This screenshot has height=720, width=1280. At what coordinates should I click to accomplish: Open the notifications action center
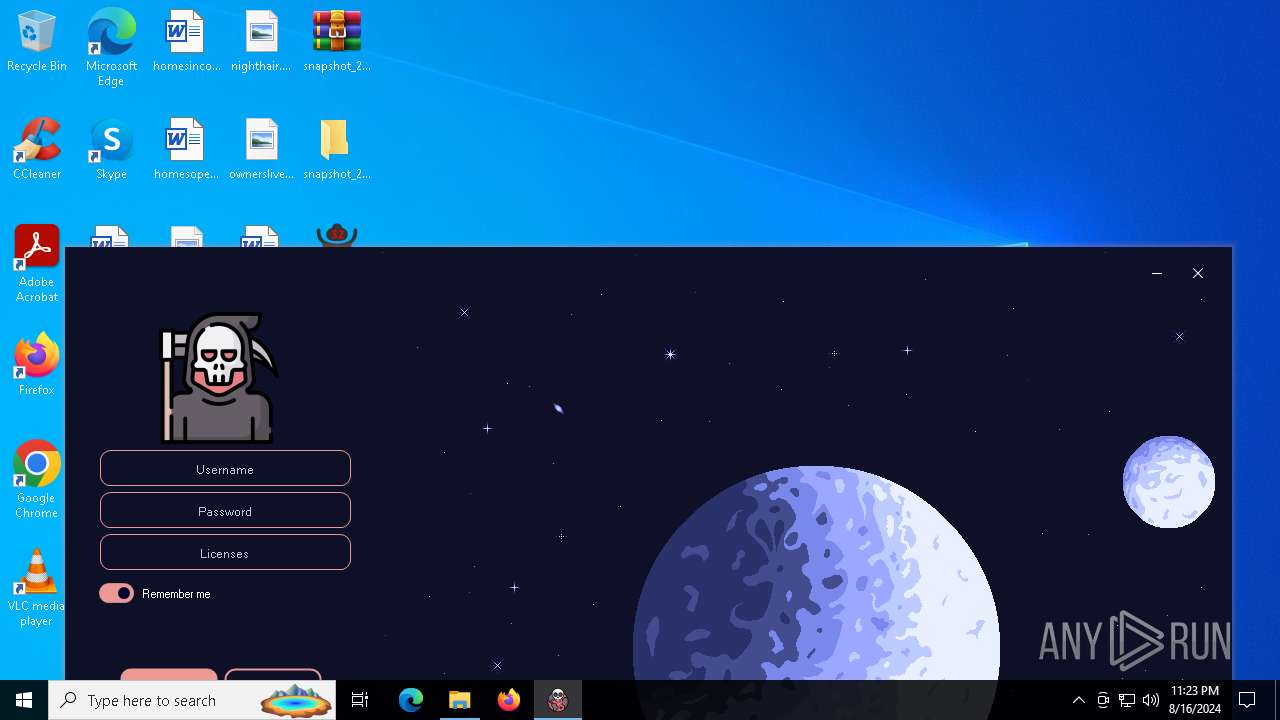point(1247,700)
